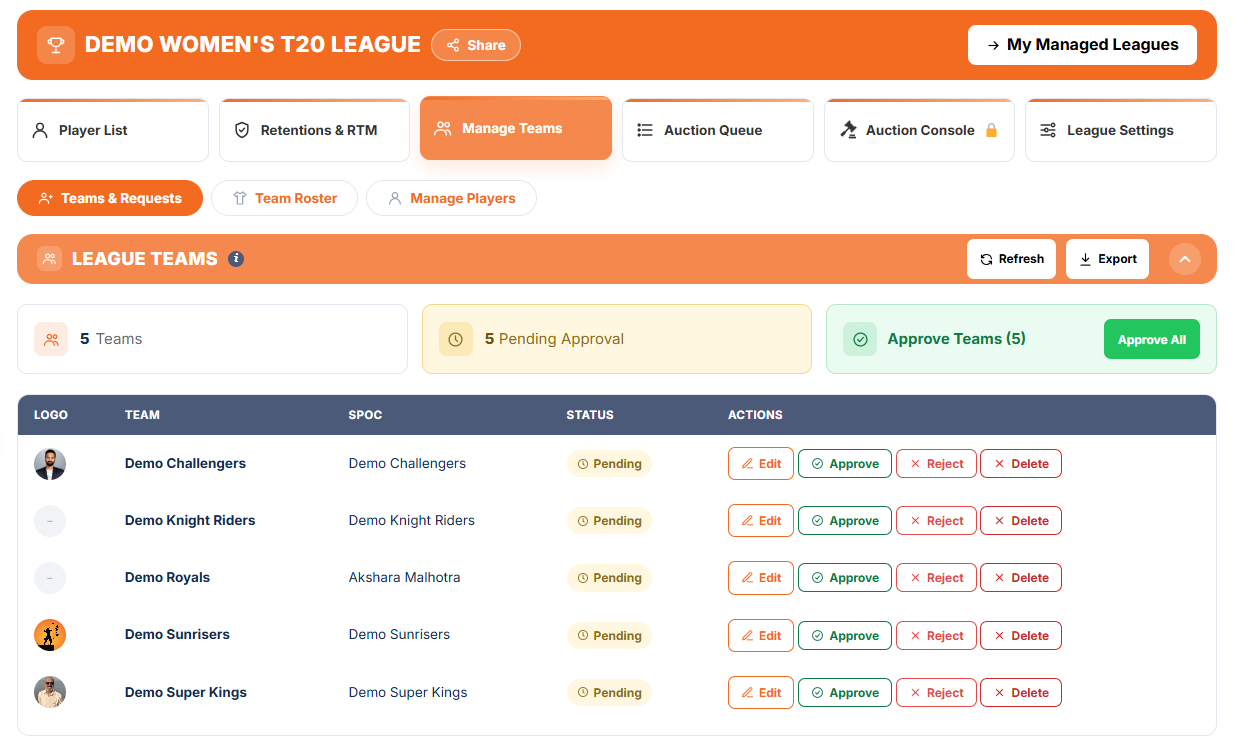
Task: Click the STATUS column header
Action: pos(590,415)
